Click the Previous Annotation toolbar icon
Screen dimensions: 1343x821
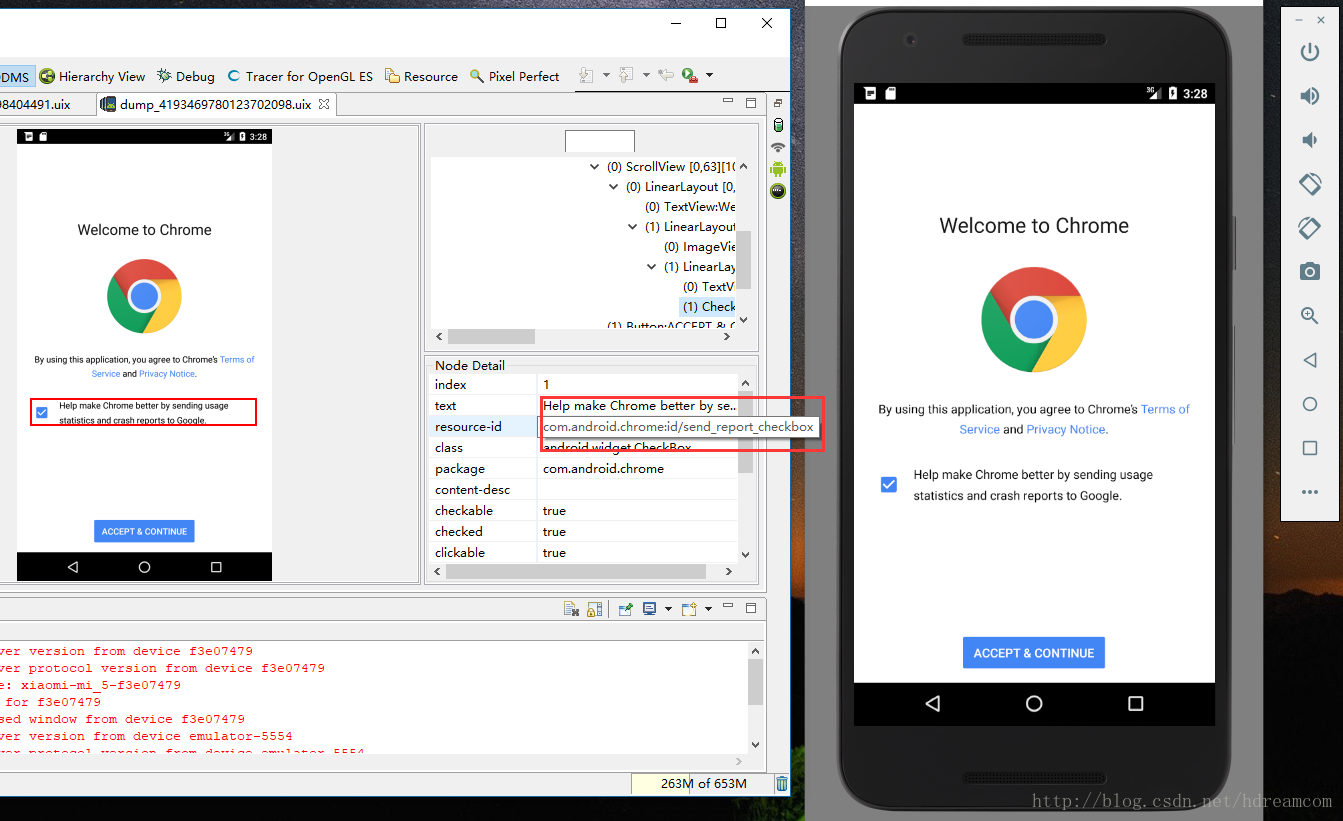pyautogui.click(x=626, y=75)
